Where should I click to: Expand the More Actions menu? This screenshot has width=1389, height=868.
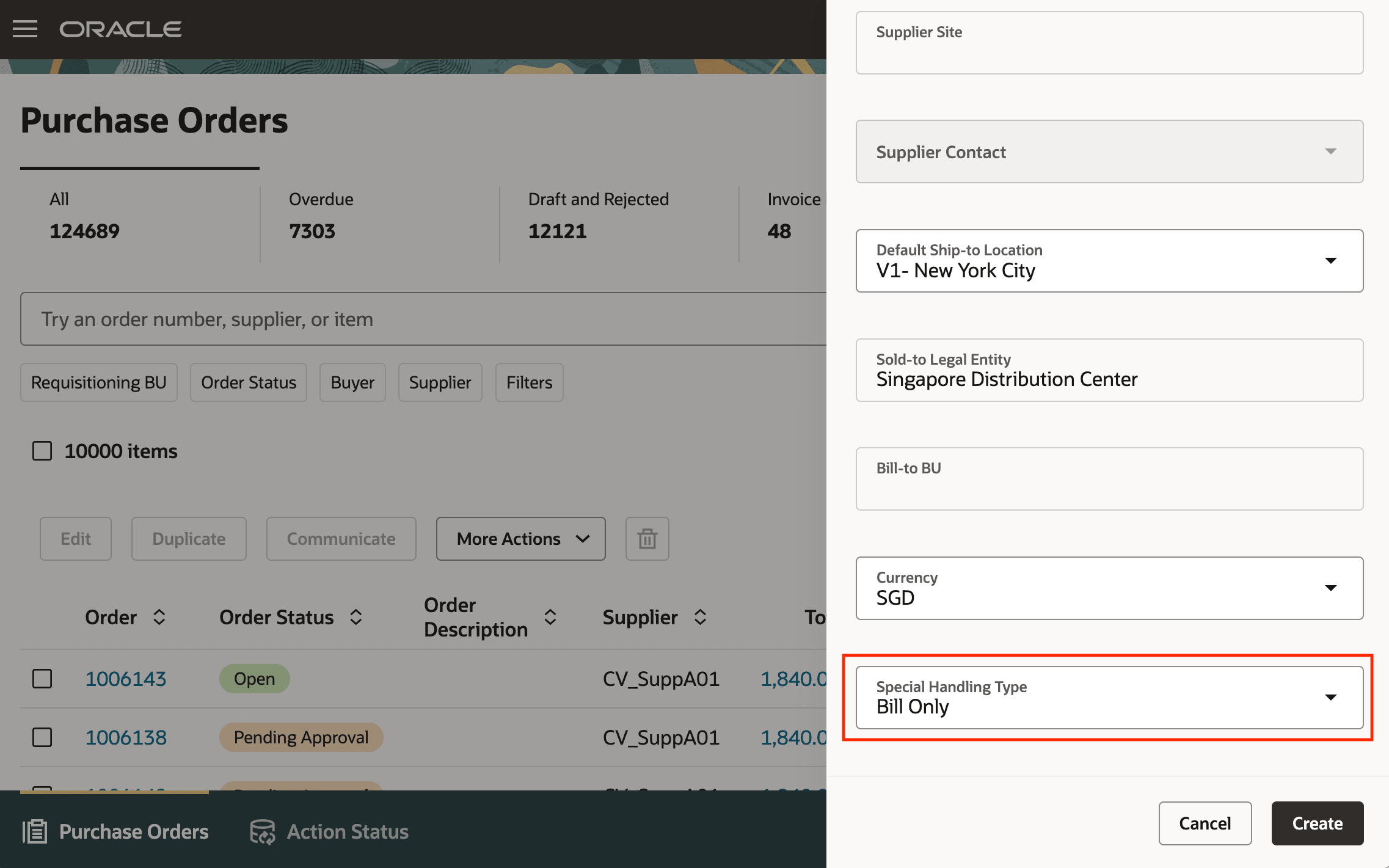520,539
